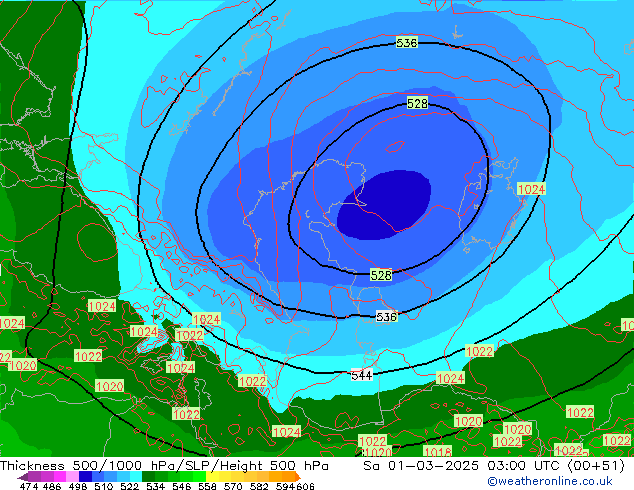Open the weatheronline.co.uk link
Viewport: 634px width, 490px height.
550,481
